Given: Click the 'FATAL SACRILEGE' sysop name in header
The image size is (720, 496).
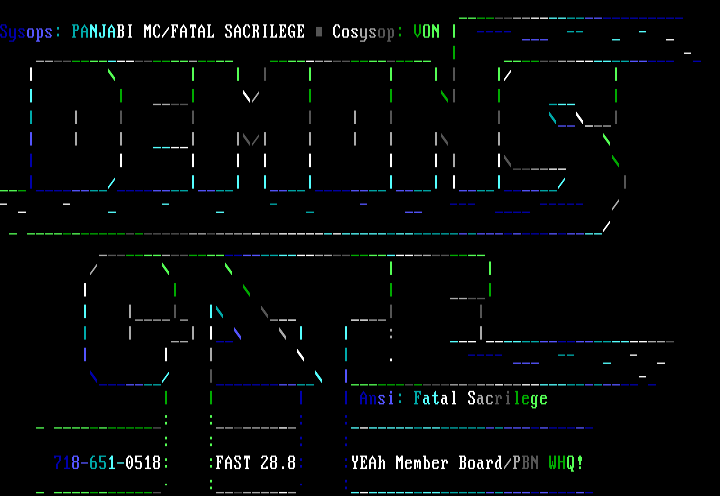Looking at the screenshot, I should pos(239,32).
